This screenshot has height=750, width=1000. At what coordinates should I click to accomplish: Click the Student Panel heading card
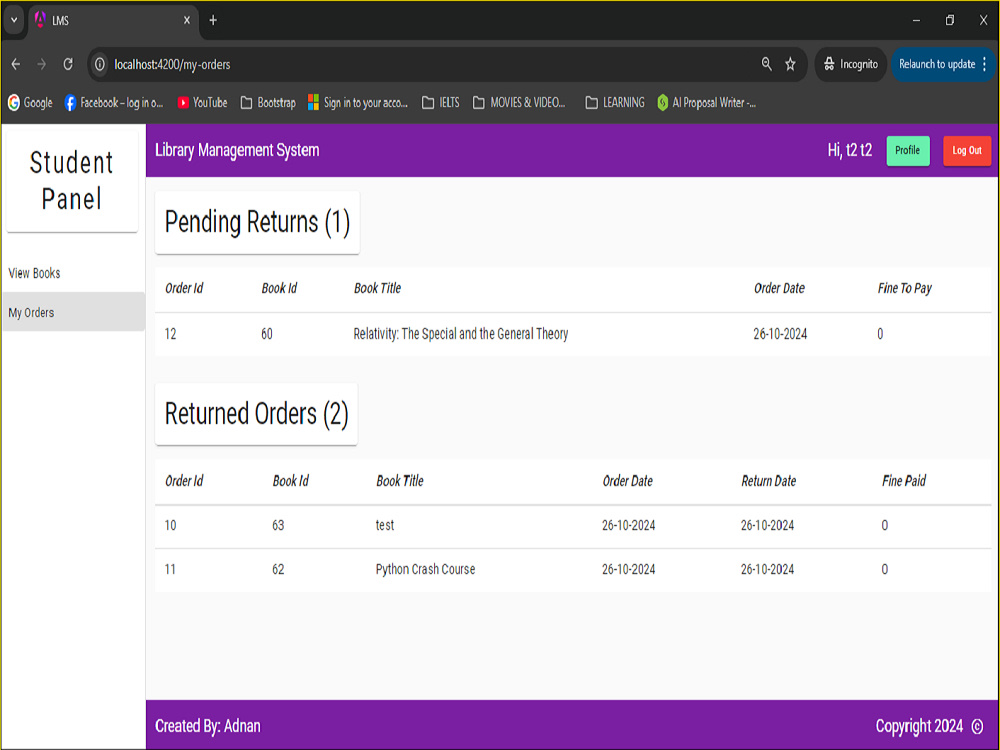tap(72, 179)
